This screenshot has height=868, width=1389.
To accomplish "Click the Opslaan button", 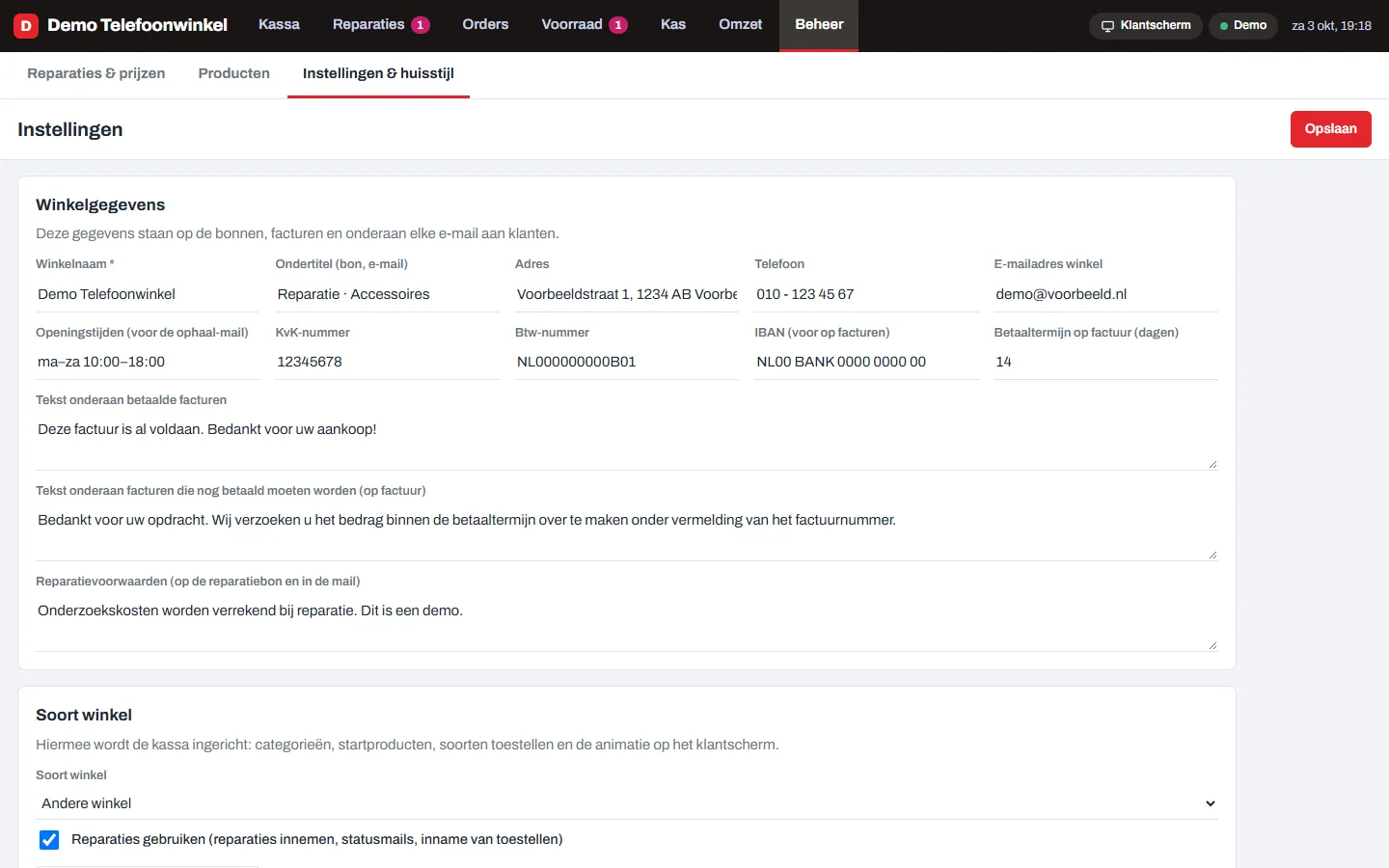I will pos(1331,129).
